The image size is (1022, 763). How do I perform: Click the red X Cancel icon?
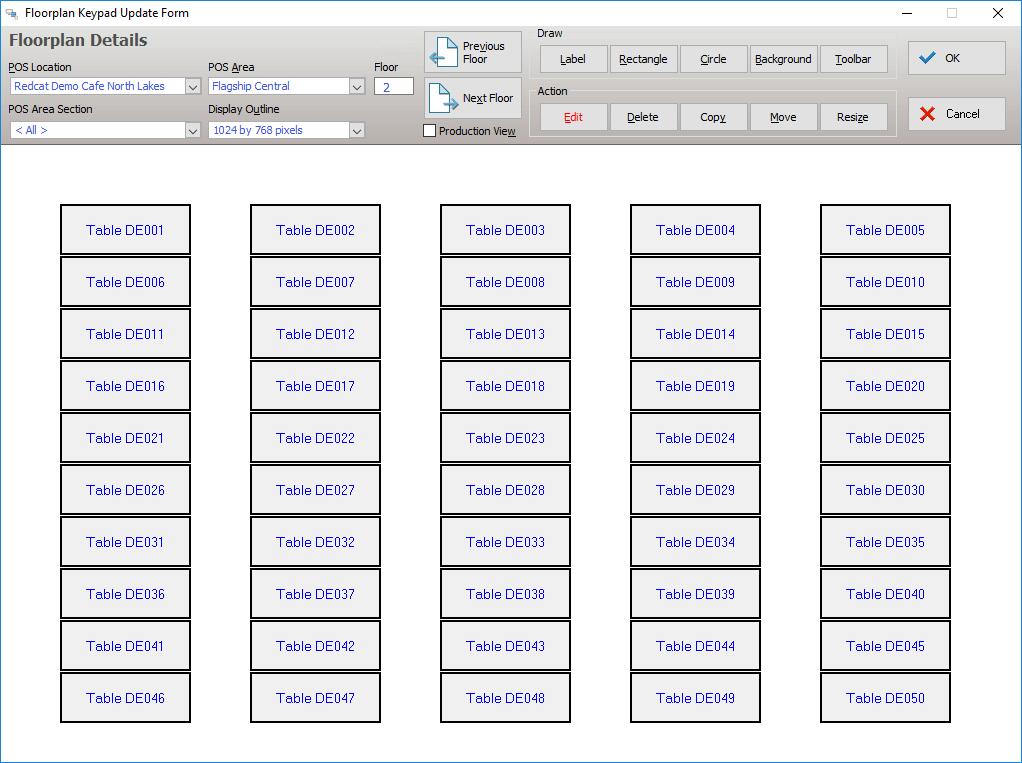(927, 114)
